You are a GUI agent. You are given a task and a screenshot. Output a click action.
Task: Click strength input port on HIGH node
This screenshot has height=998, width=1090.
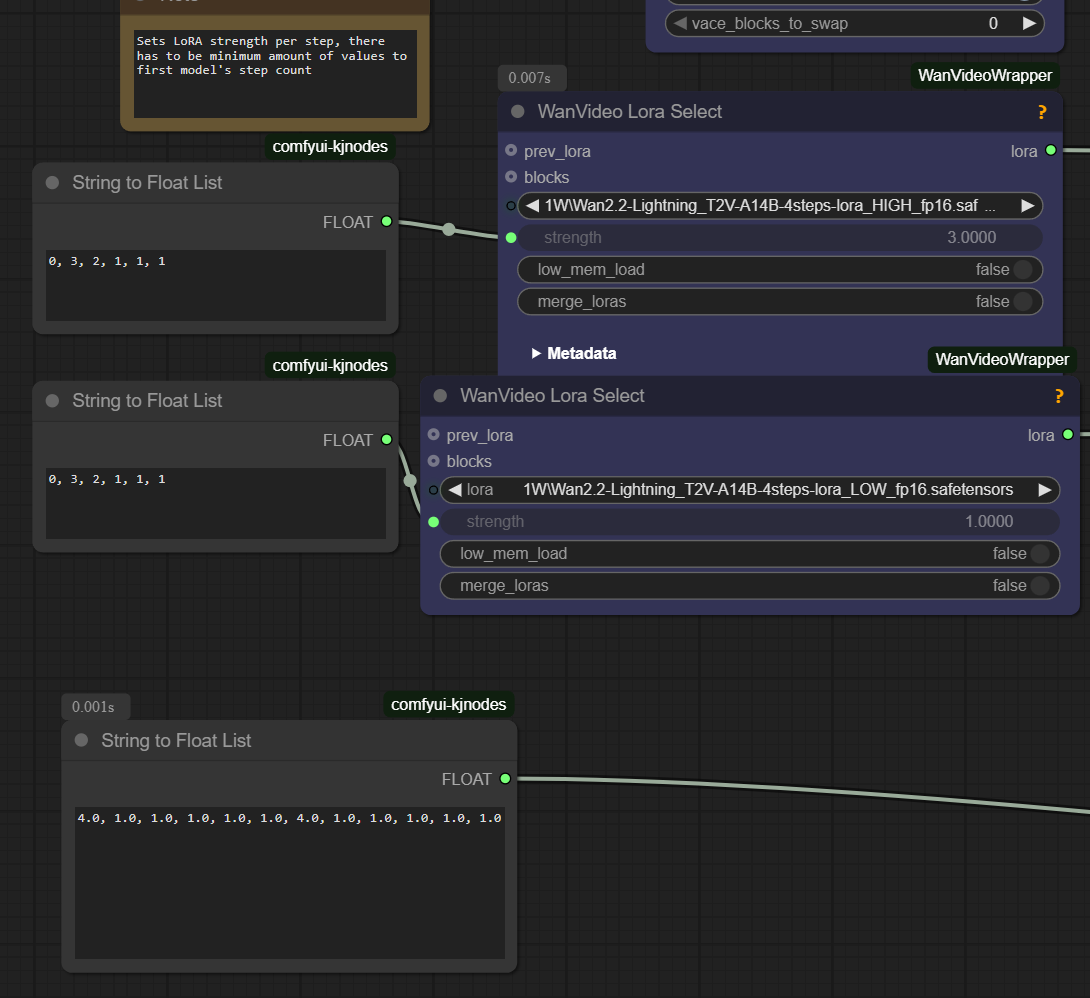[511, 238]
